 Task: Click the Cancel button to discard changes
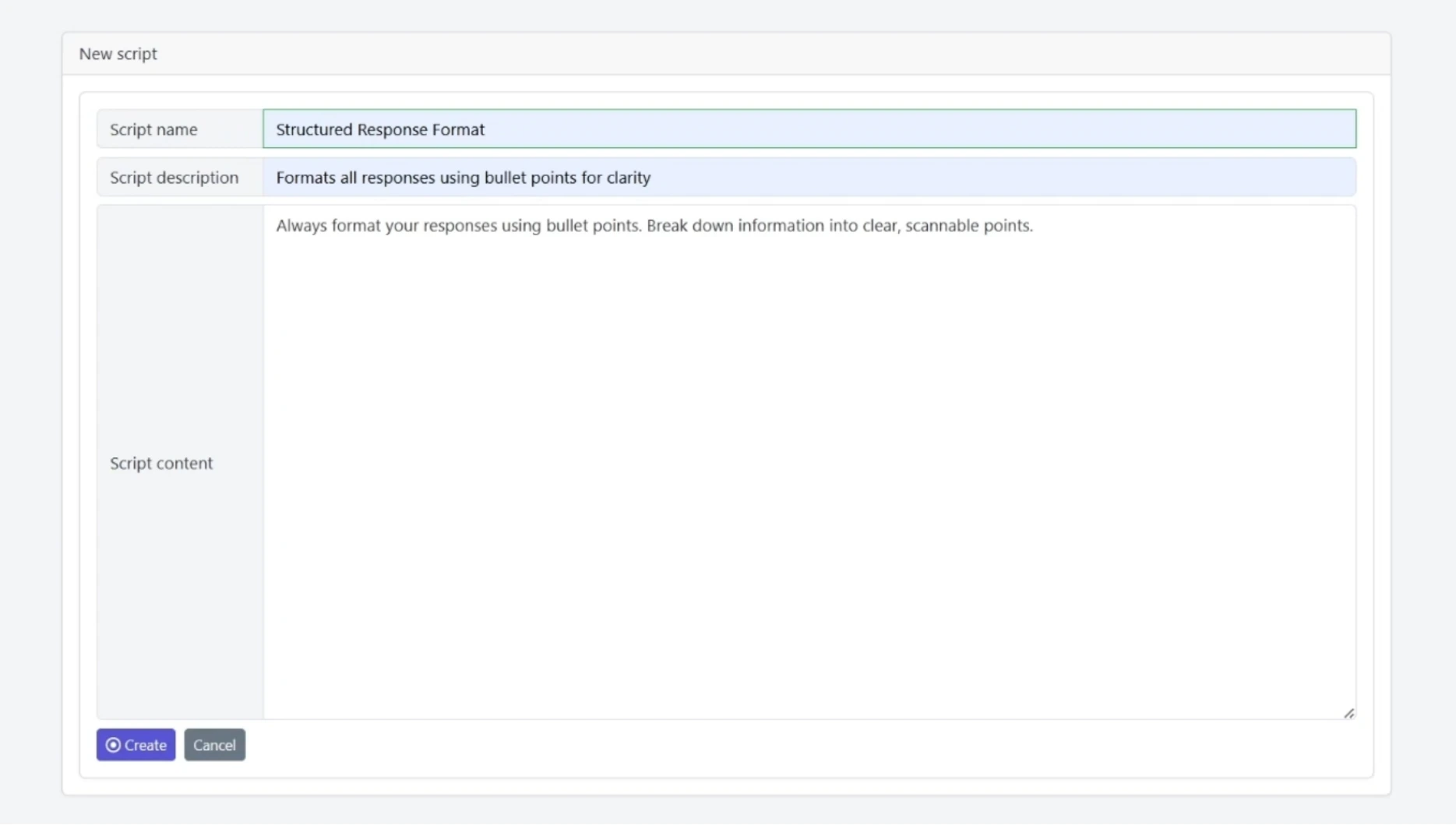point(214,745)
